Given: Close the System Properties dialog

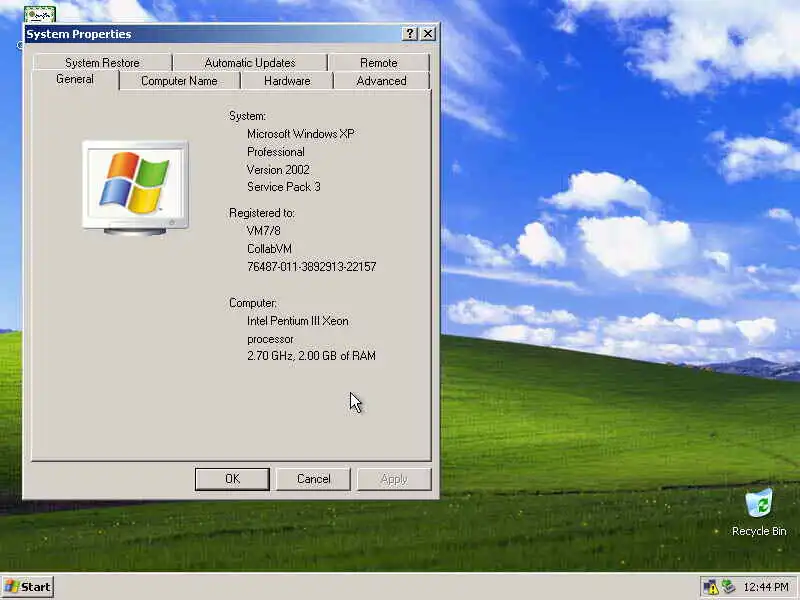Looking at the screenshot, I should tap(428, 34).
